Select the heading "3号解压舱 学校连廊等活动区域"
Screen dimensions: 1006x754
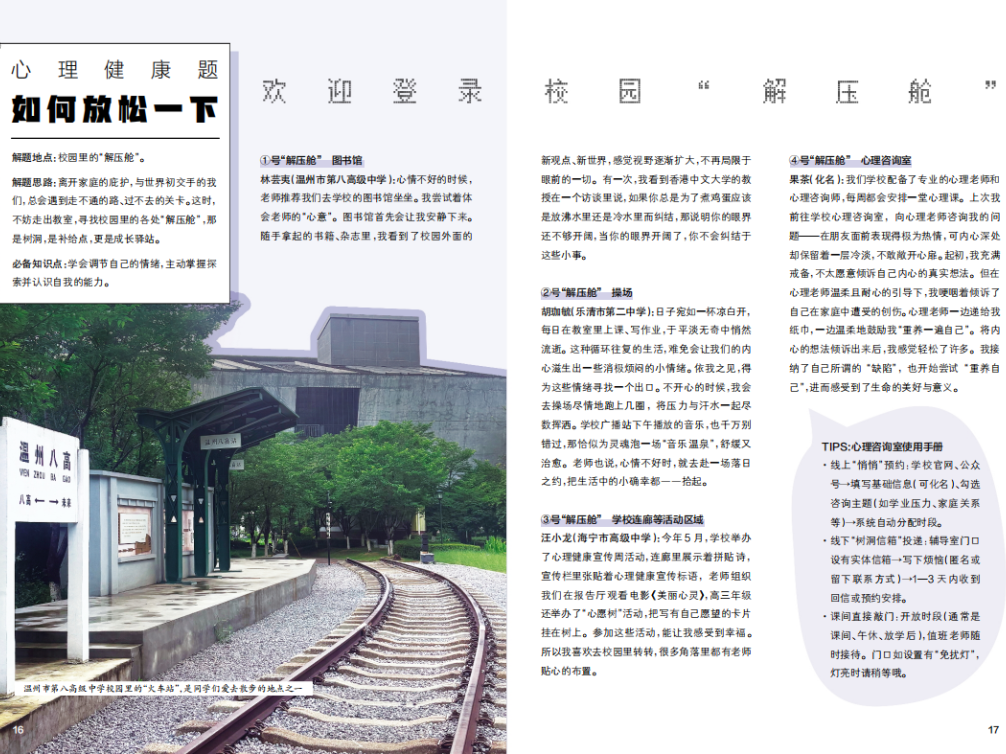click(622, 519)
